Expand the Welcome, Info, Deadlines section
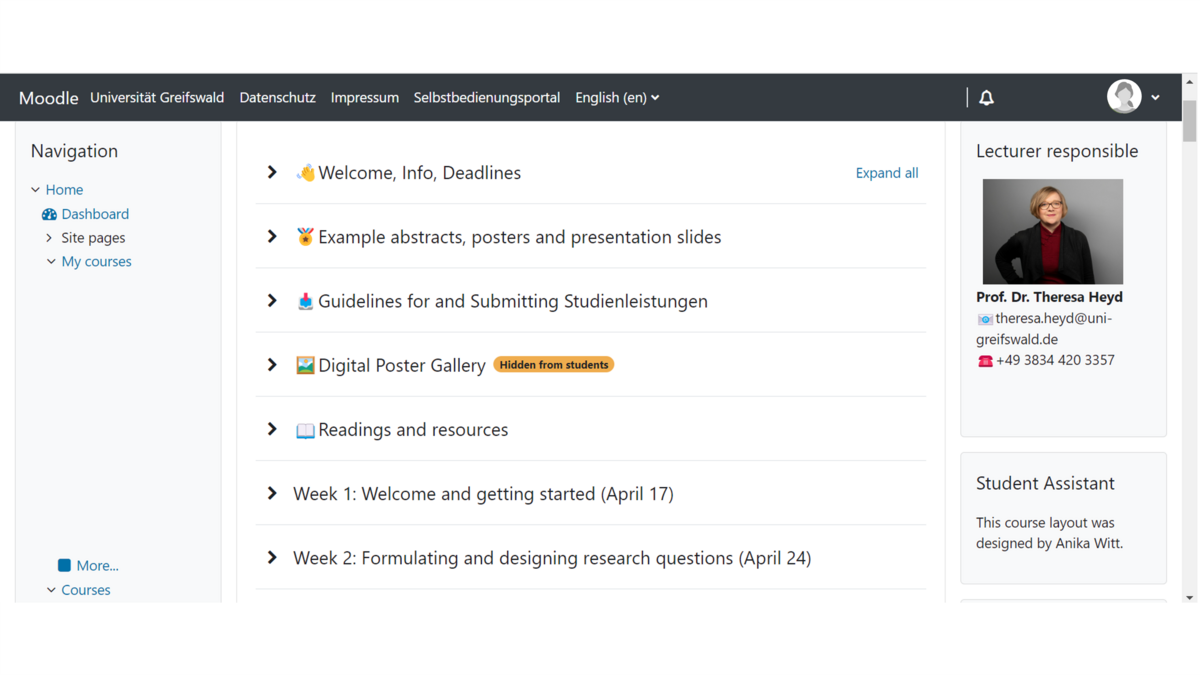Image resolution: width=1200 pixels, height=675 pixels. point(272,173)
